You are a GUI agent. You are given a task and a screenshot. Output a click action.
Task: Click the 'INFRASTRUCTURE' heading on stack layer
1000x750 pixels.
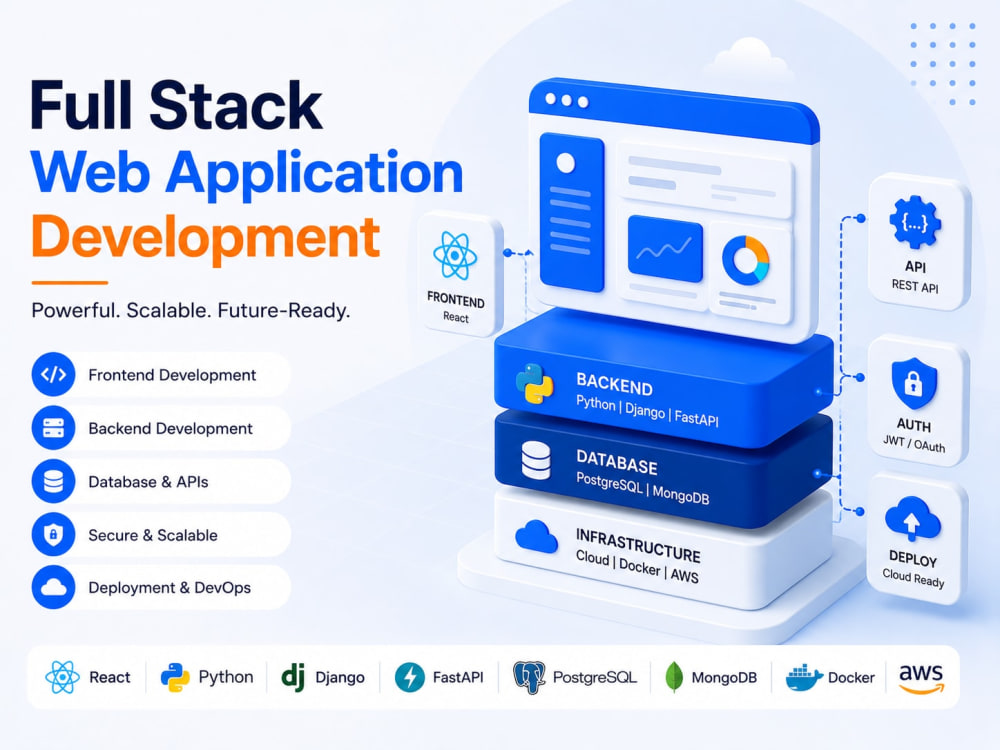[638, 545]
